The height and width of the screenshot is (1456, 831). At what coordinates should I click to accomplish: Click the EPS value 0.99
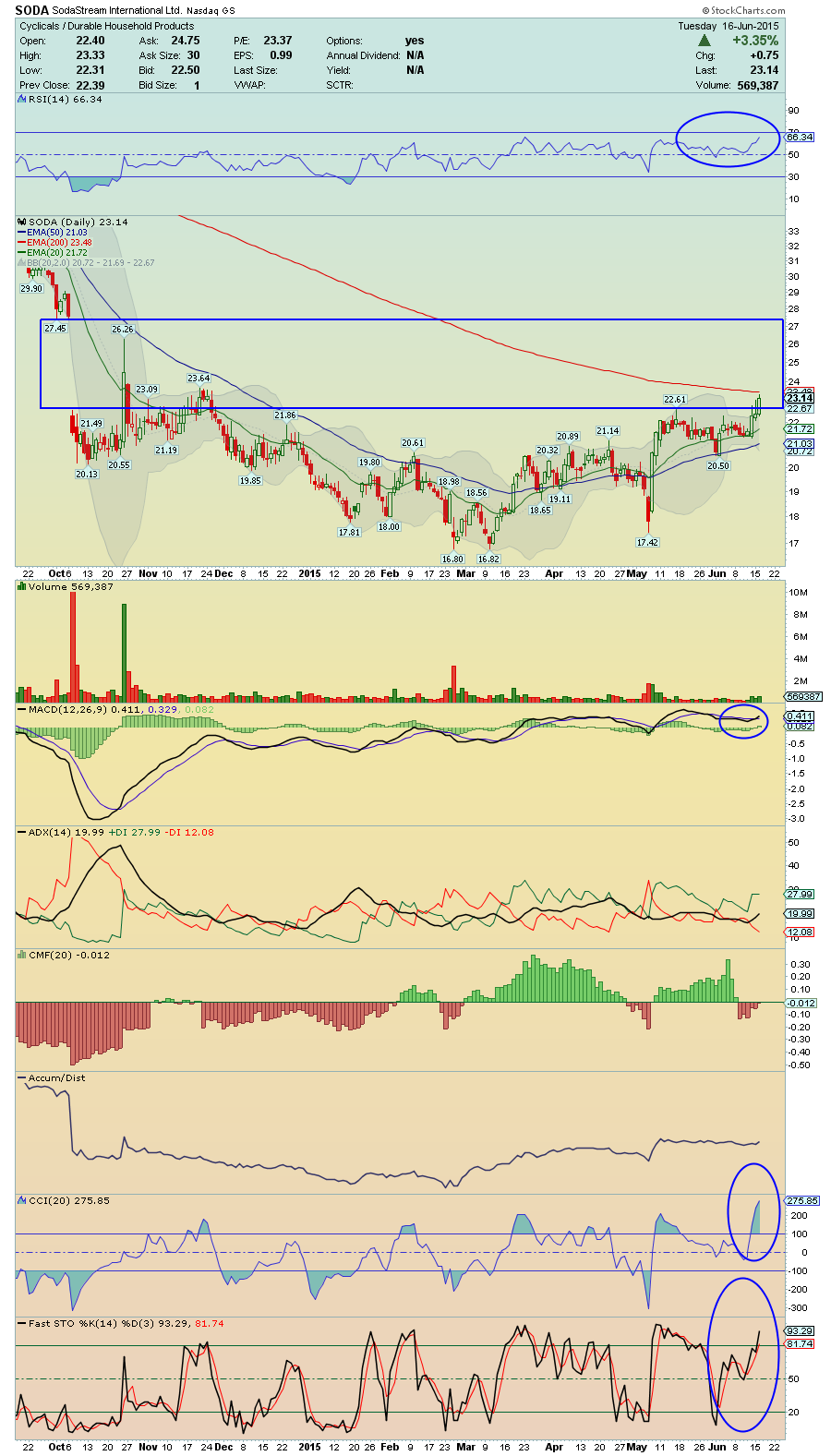click(x=281, y=55)
